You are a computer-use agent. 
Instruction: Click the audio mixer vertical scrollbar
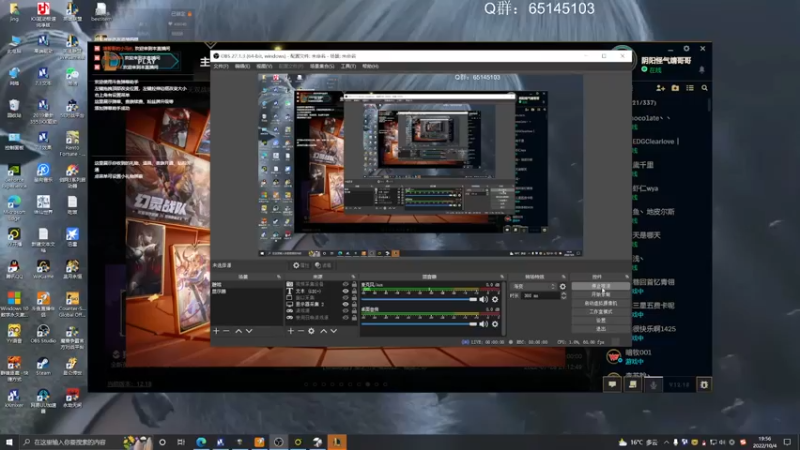pyautogui.click(x=504, y=308)
